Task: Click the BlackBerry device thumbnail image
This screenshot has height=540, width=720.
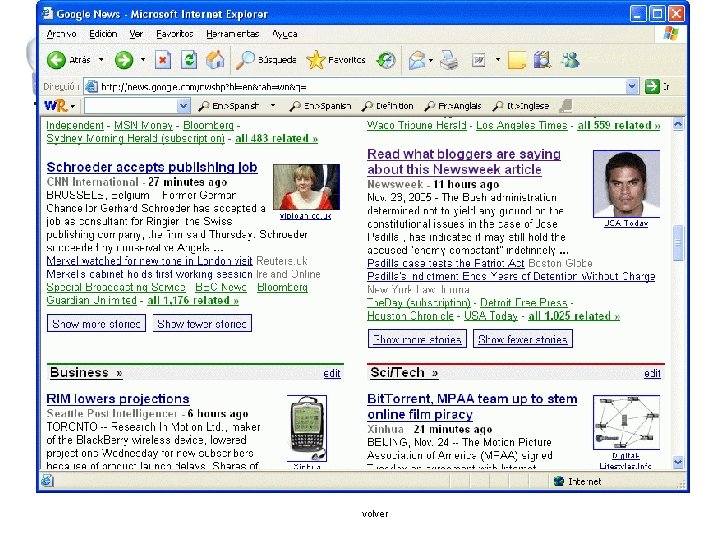Action: pyautogui.click(x=307, y=428)
